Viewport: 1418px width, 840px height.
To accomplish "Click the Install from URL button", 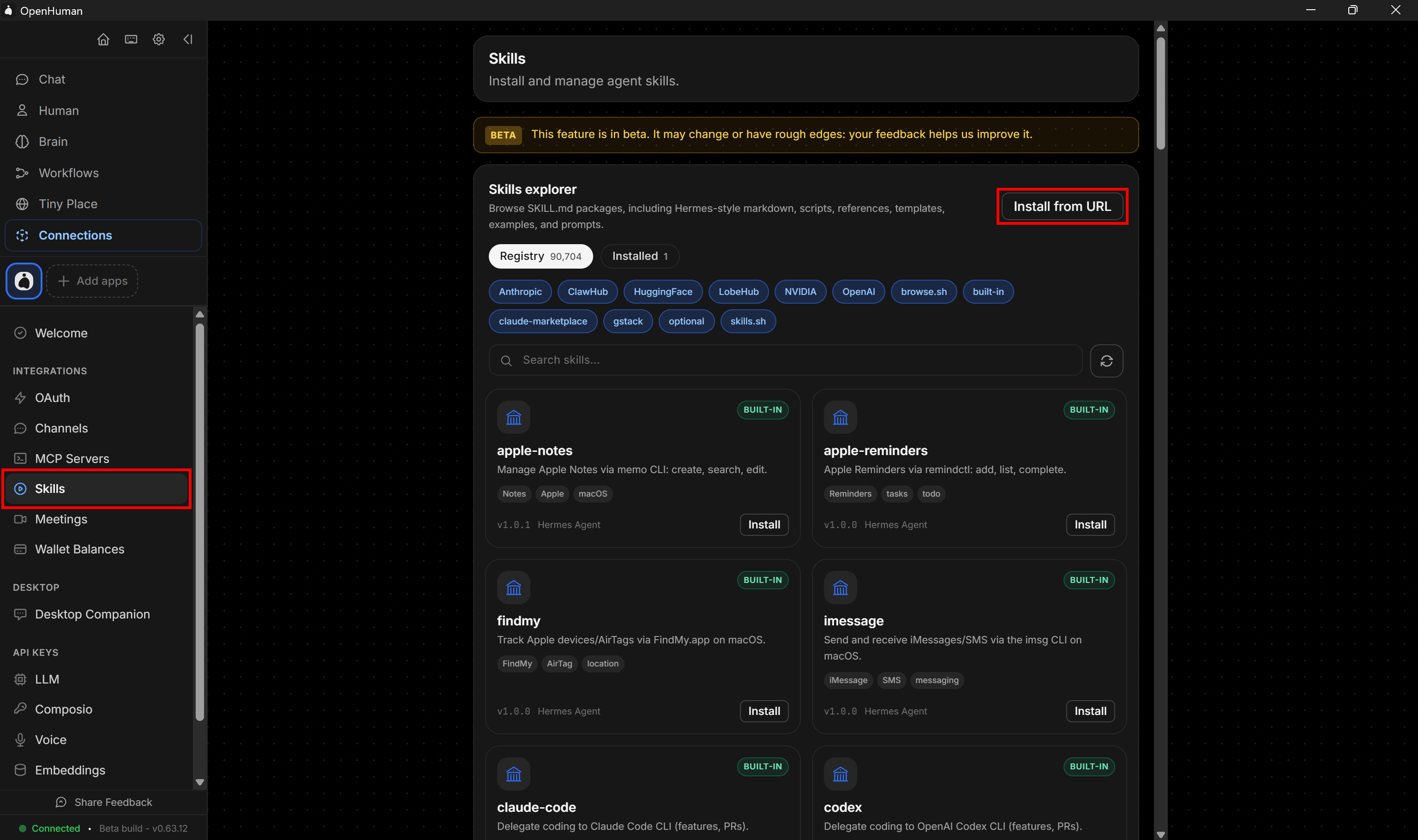I will 1062,207.
